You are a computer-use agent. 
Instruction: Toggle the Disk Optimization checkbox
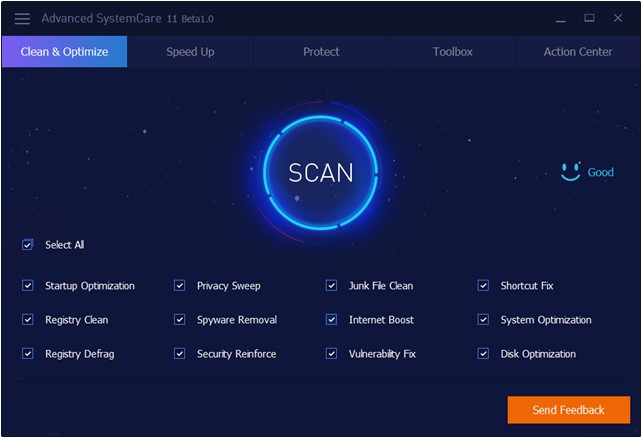click(x=483, y=353)
